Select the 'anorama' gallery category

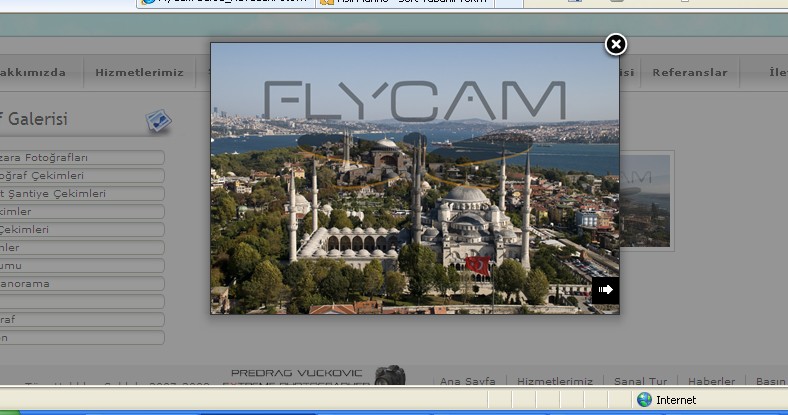coord(82,284)
